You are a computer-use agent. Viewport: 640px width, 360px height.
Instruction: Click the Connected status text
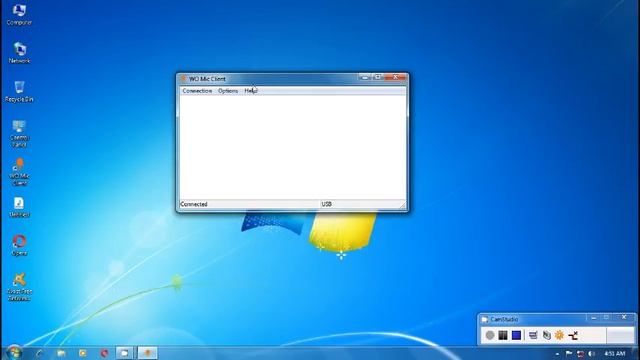194,204
